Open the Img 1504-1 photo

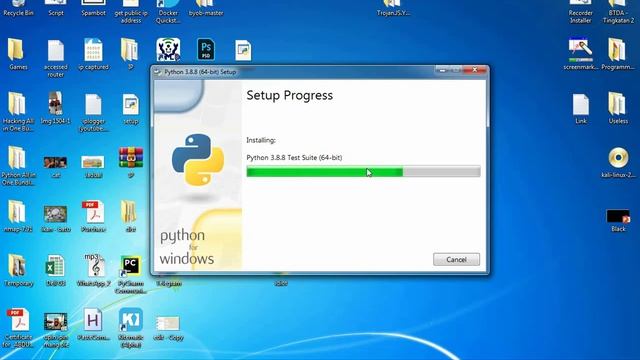point(56,108)
